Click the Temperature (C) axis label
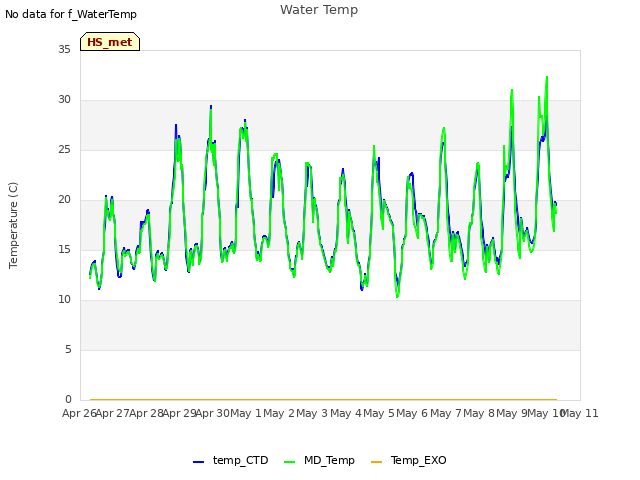The height and width of the screenshot is (480, 640). coord(13,225)
